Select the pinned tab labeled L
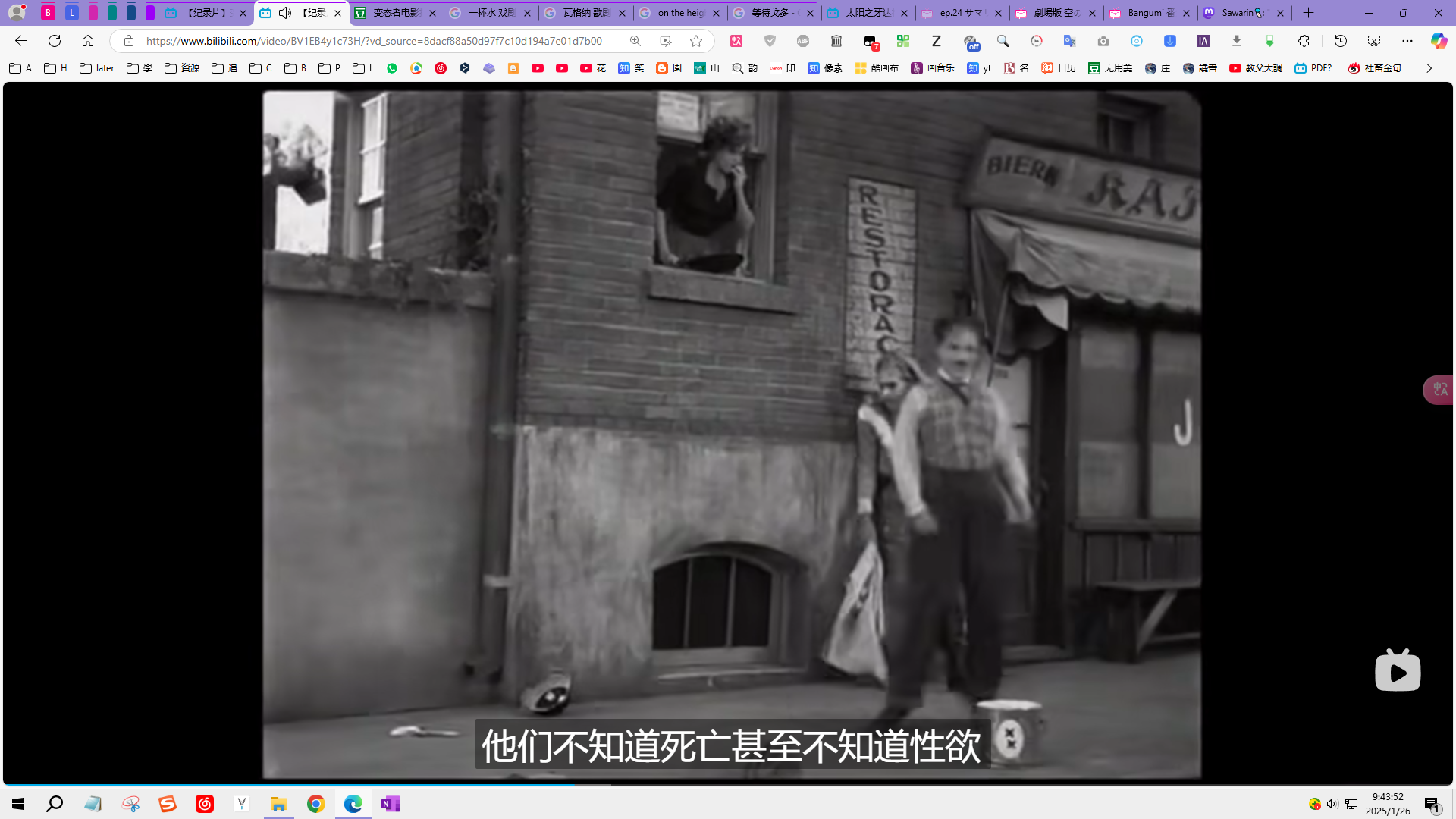This screenshot has height=819, width=1456. point(71,13)
